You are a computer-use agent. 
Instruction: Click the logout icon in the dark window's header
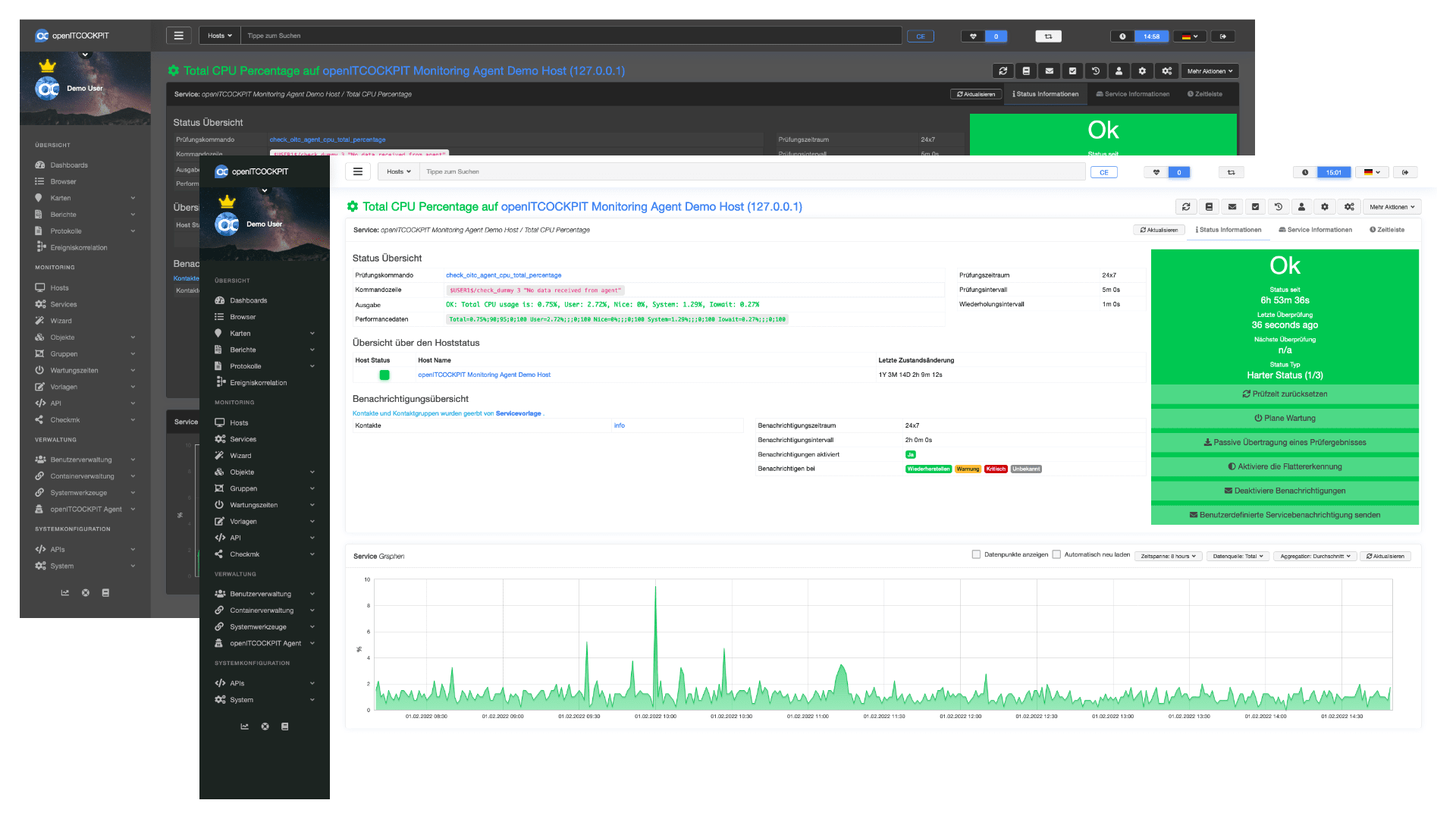(1223, 36)
